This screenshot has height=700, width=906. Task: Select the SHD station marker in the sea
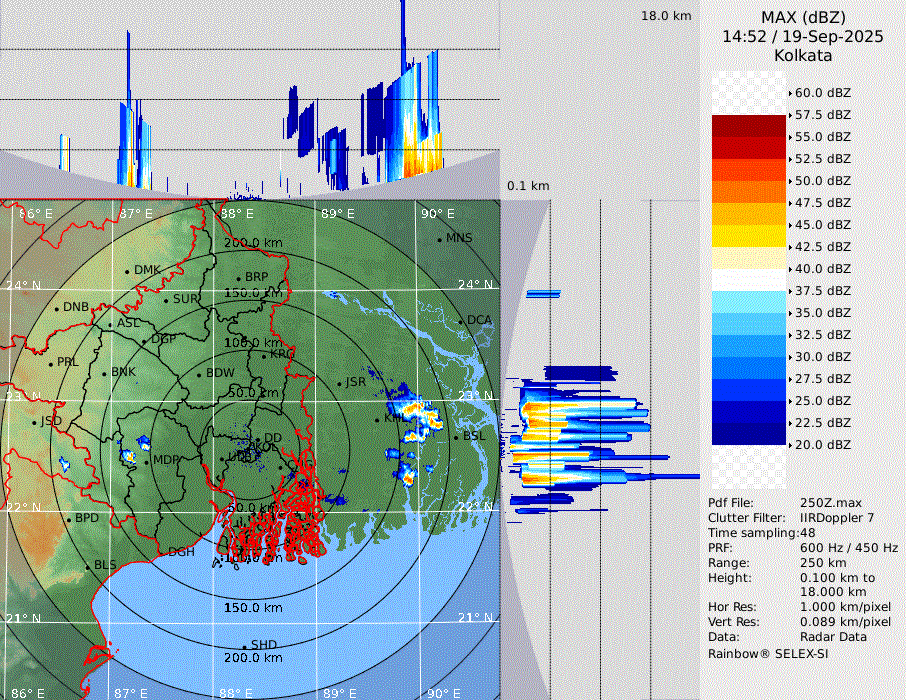click(244, 646)
